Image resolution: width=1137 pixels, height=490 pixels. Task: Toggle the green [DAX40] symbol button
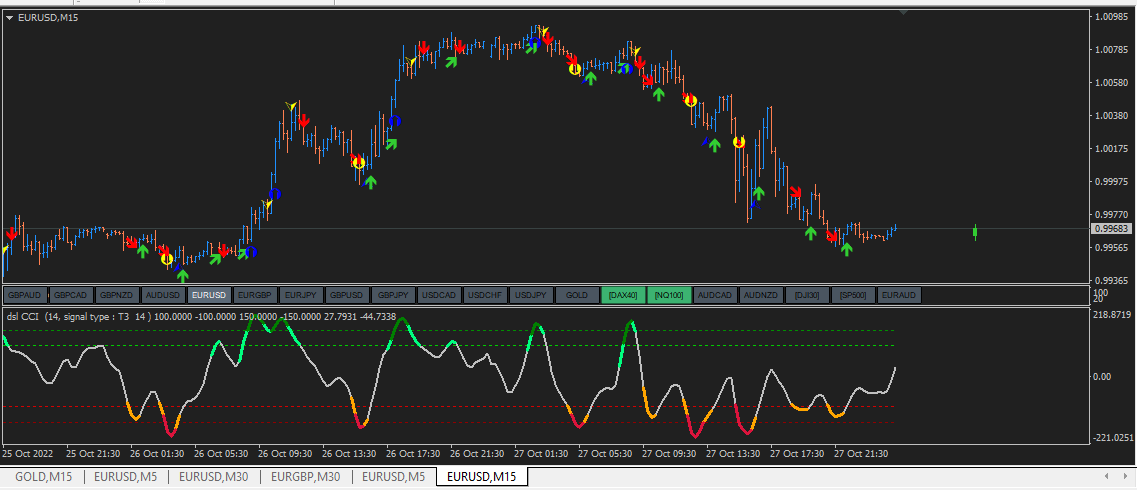coord(623,295)
